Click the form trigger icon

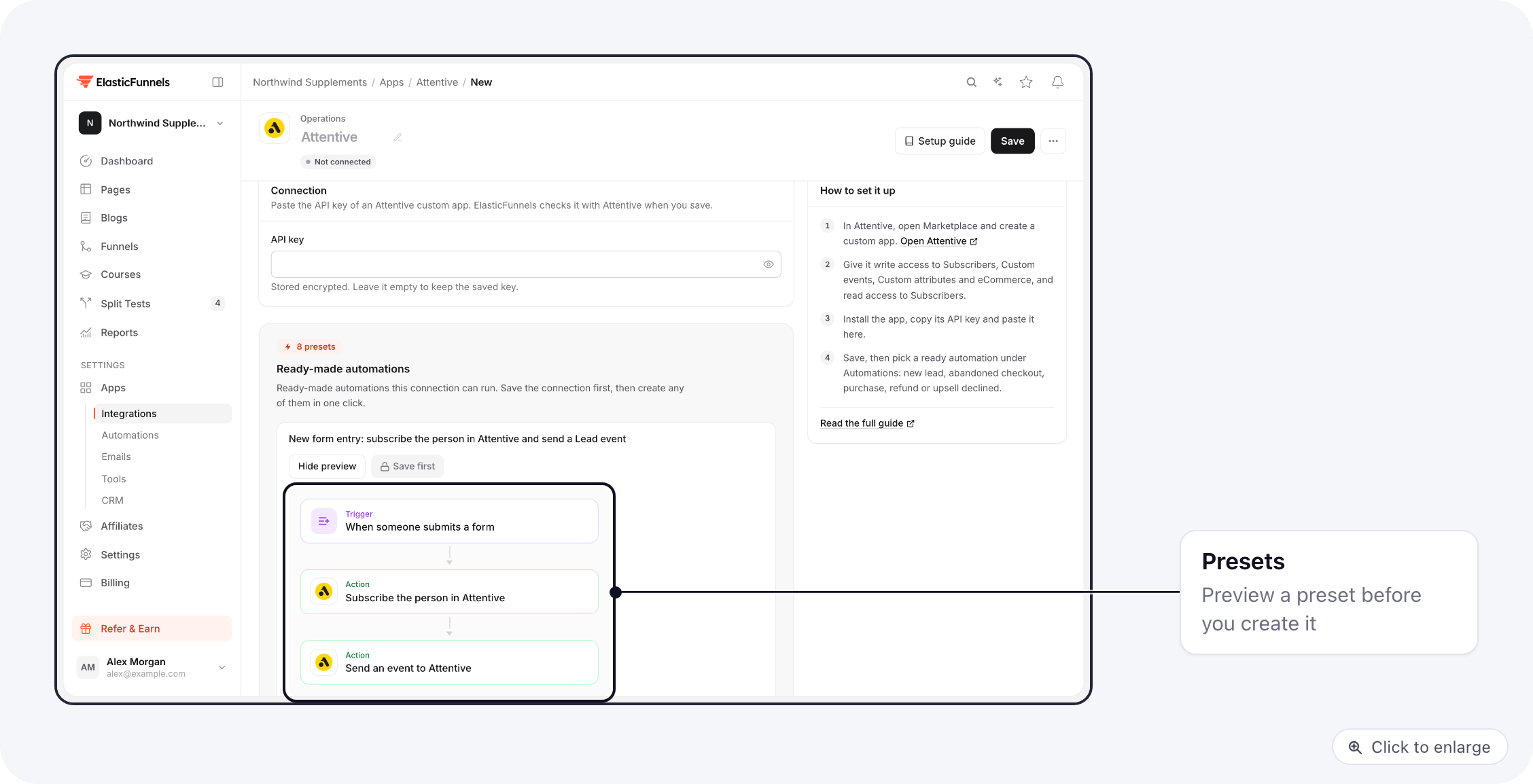tap(323, 521)
